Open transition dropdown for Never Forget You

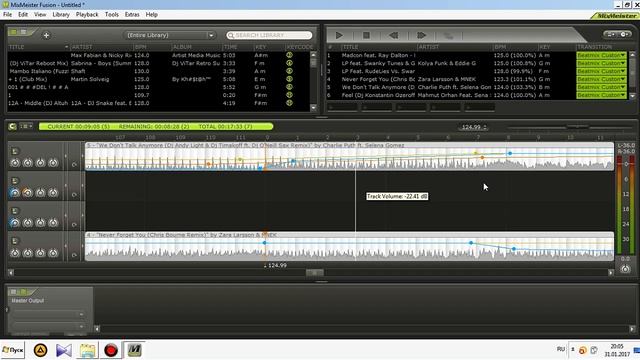click(x=601, y=79)
